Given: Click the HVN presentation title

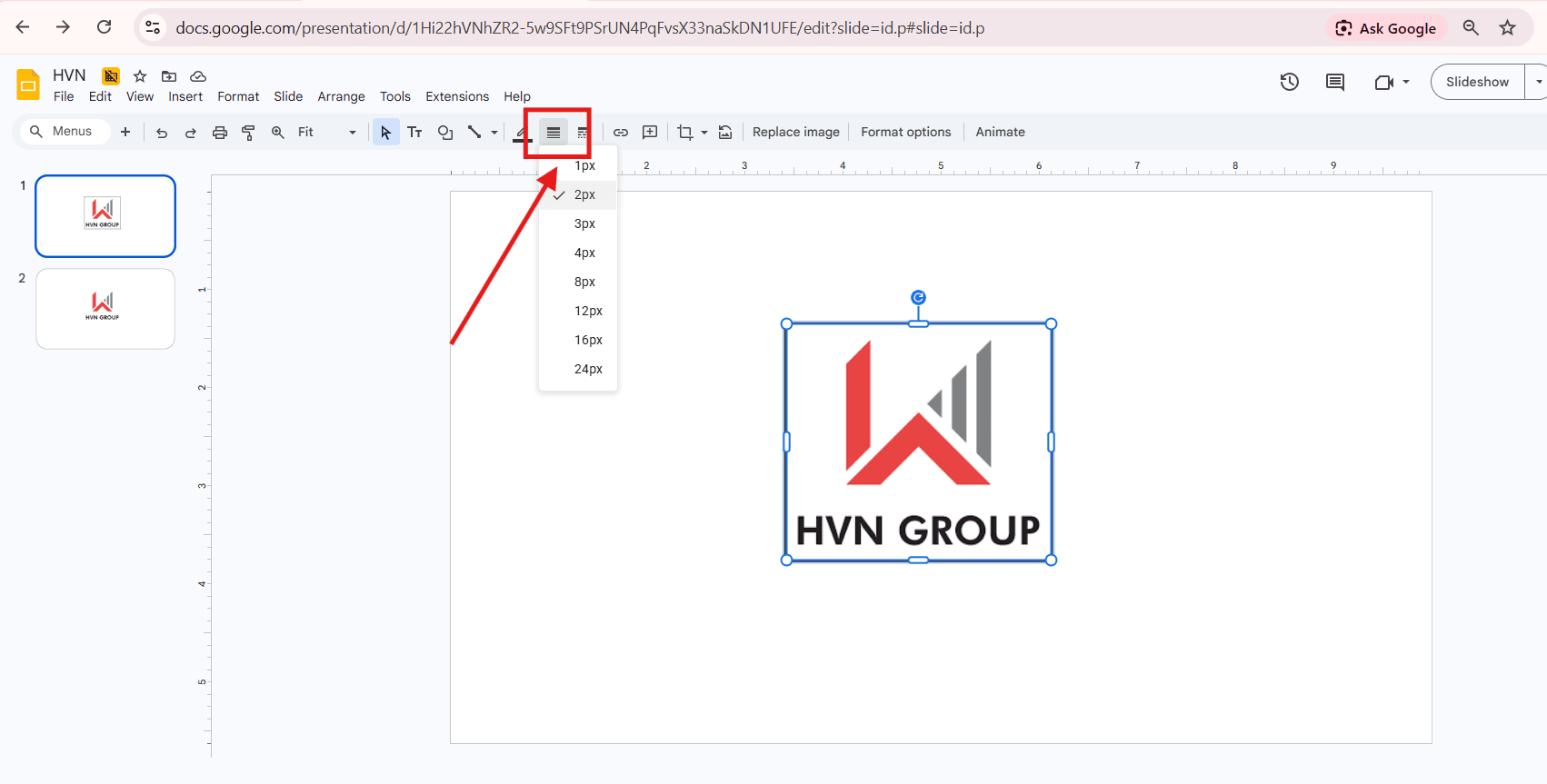Looking at the screenshot, I should (x=69, y=75).
